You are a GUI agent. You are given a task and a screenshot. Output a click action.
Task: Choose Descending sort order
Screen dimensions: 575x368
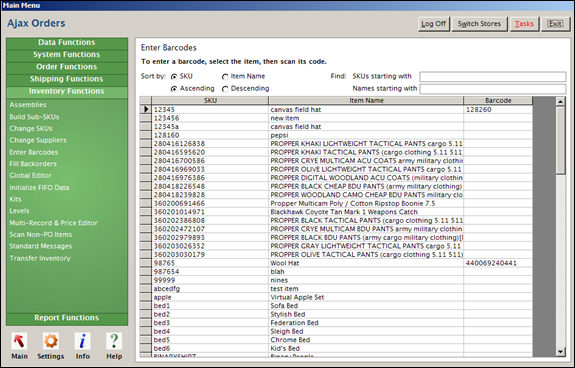pos(225,89)
